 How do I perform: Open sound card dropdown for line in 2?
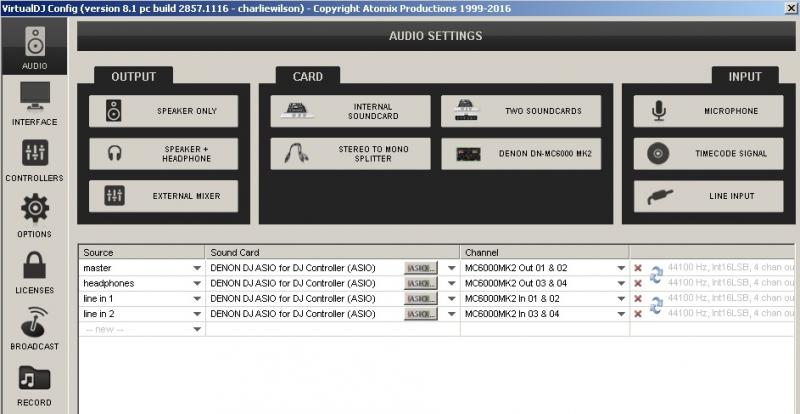pyautogui.click(x=452, y=314)
